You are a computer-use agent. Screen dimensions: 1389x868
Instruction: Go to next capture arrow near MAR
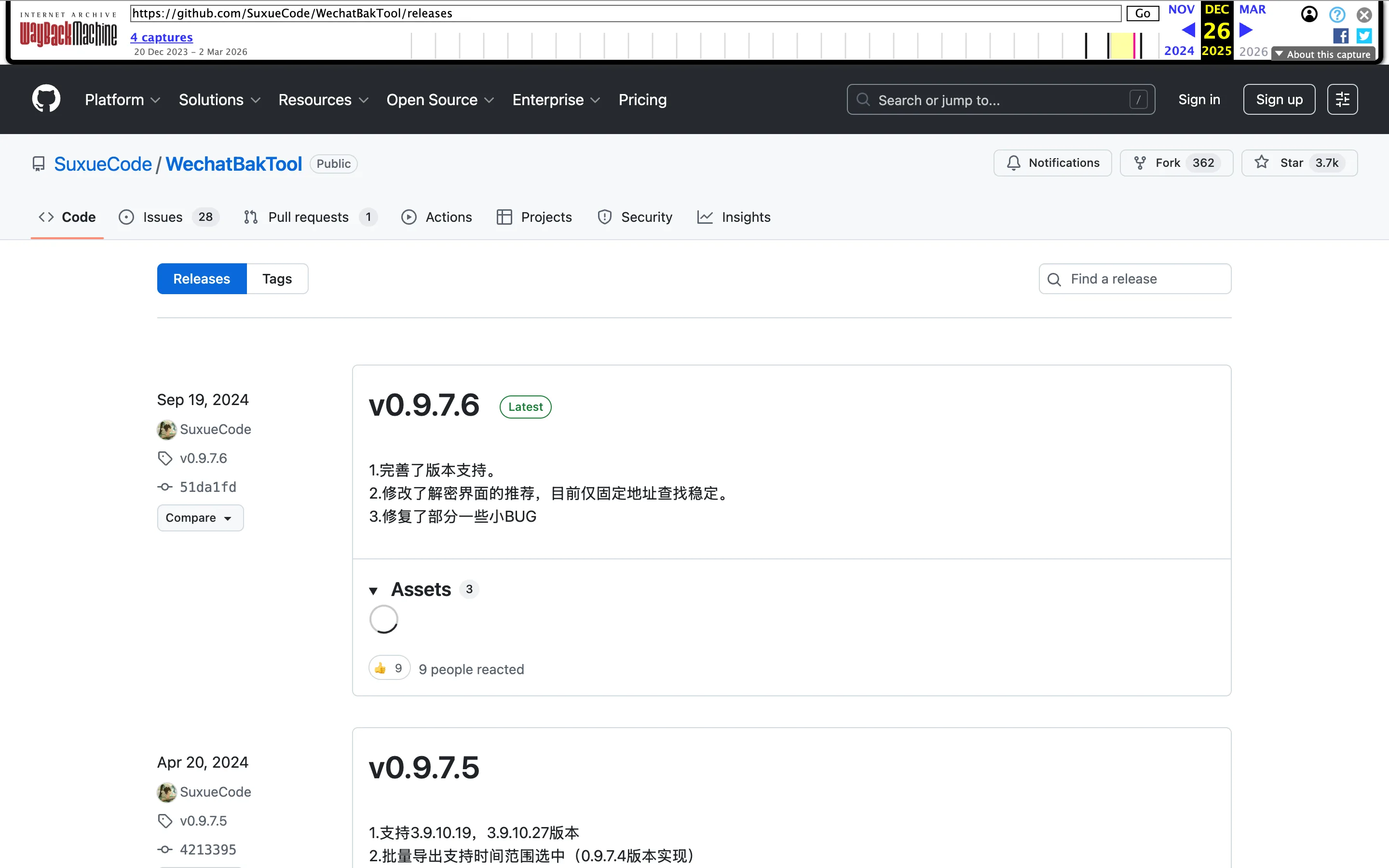(1245, 29)
